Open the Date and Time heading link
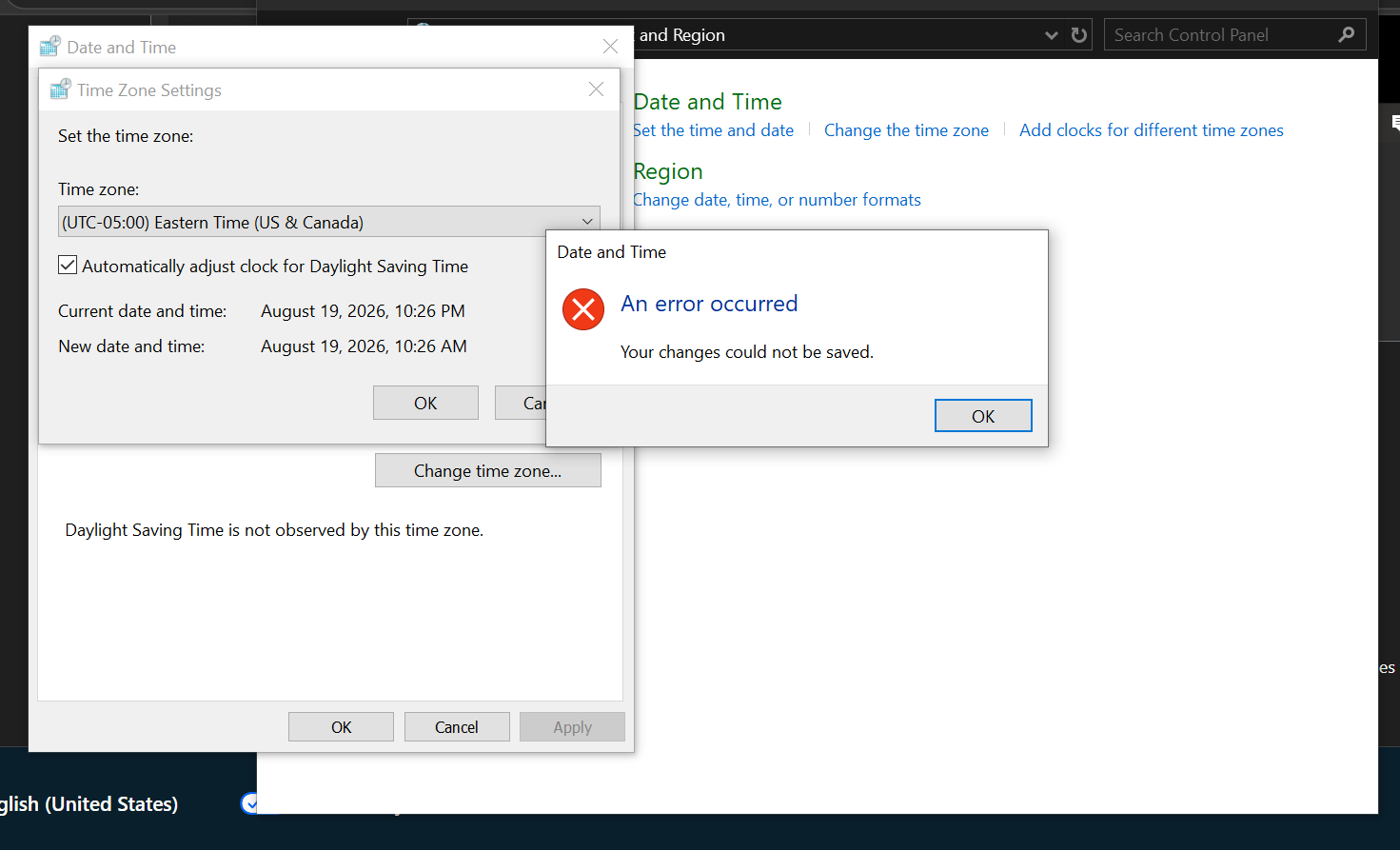 click(x=708, y=102)
